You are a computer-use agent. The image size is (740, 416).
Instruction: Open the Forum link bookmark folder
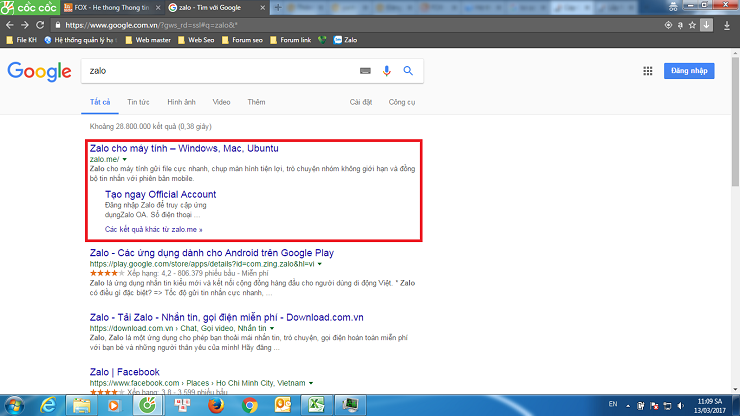pos(291,40)
